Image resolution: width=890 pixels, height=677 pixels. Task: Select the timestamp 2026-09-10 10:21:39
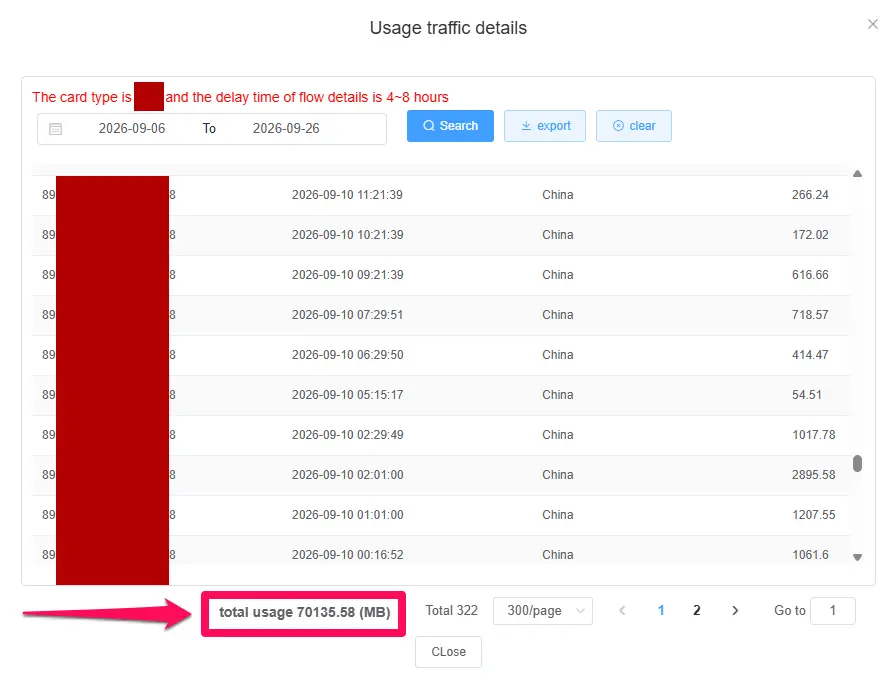[x=347, y=235]
